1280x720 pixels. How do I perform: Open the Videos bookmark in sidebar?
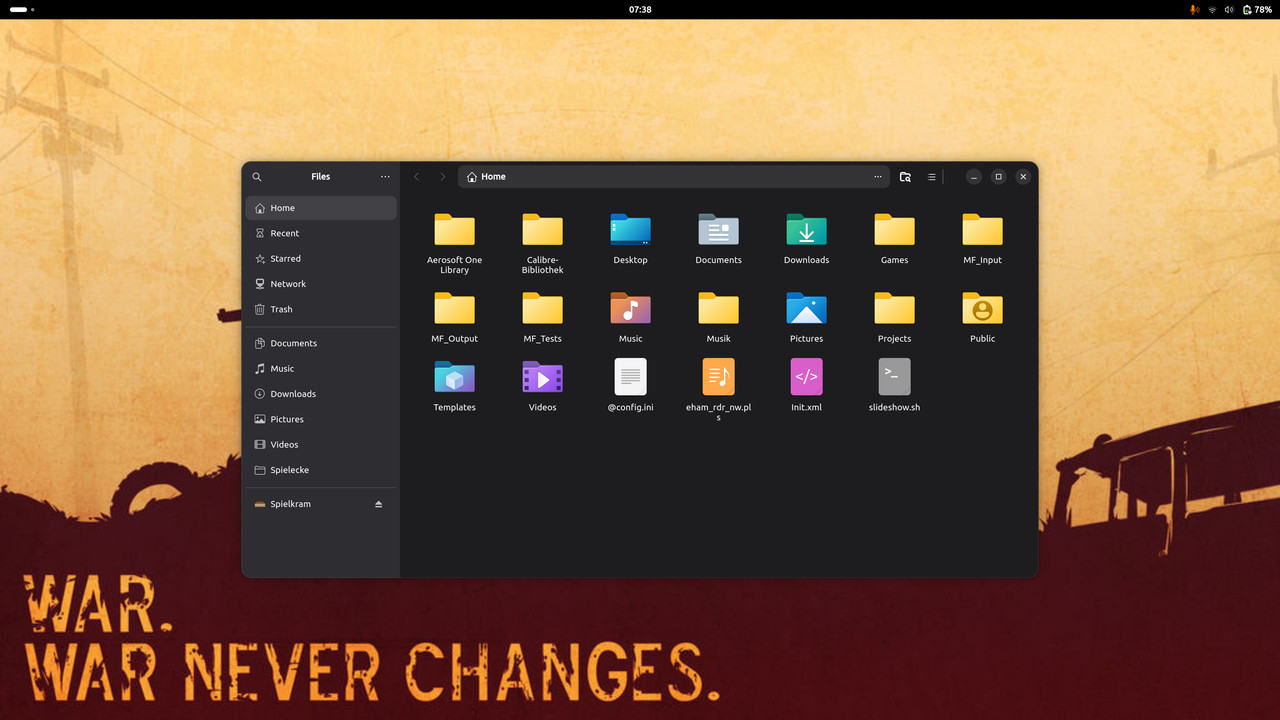[x=321, y=444]
